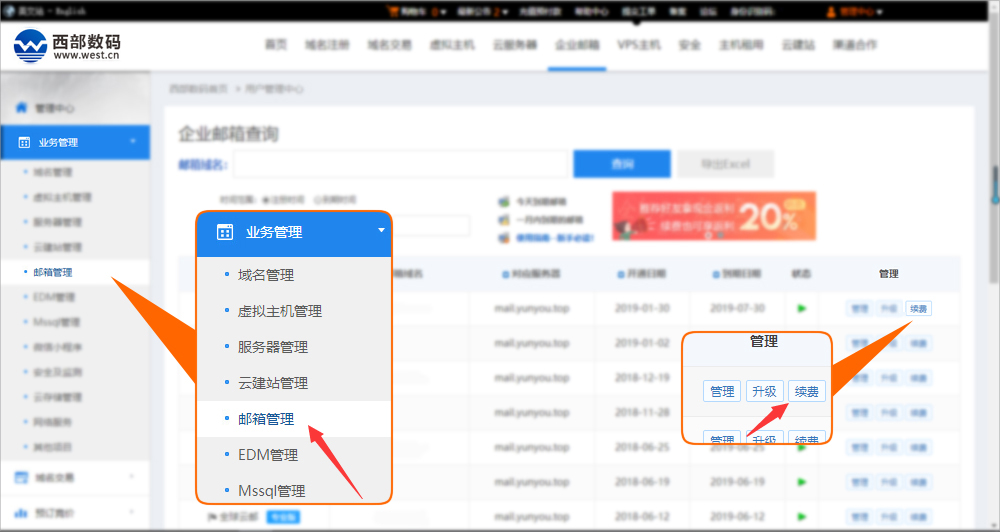Open the 企业邮箱 navigation tab

[x=577, y=45]
